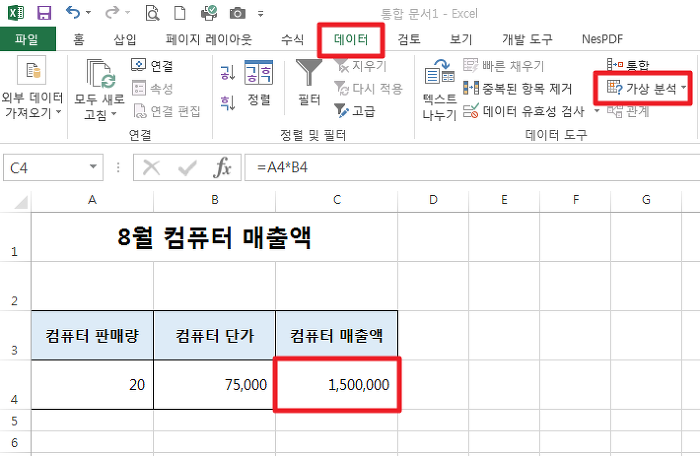Screen dimensions: 700x456
Task: Click the formula bar showing =A4*B4
Action: pos(472,167)
